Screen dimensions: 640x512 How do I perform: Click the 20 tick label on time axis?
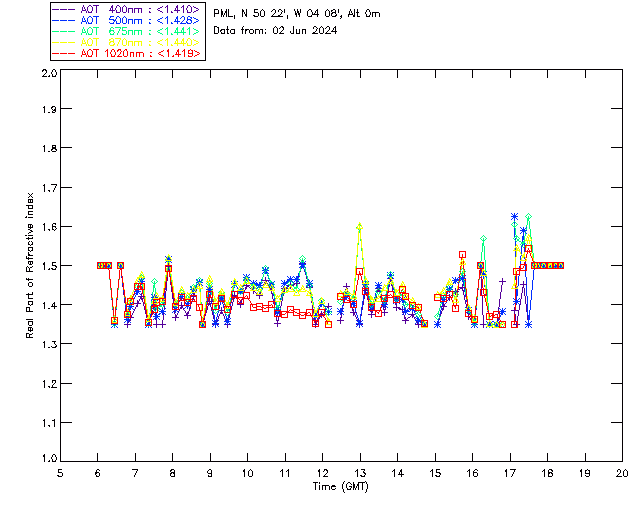[622, 473]
